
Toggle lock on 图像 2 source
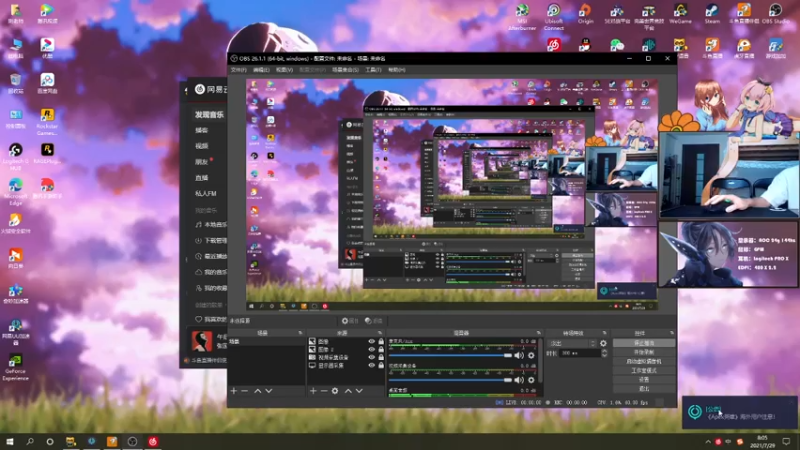coord(381,349)
